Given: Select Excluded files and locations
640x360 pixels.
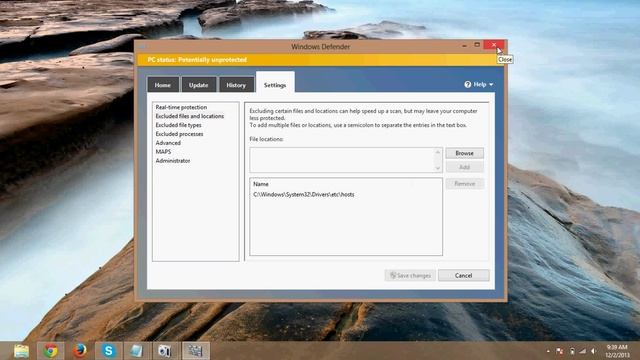Looking at the screenshot, I should pyautogui.click(x=190, y=116).
